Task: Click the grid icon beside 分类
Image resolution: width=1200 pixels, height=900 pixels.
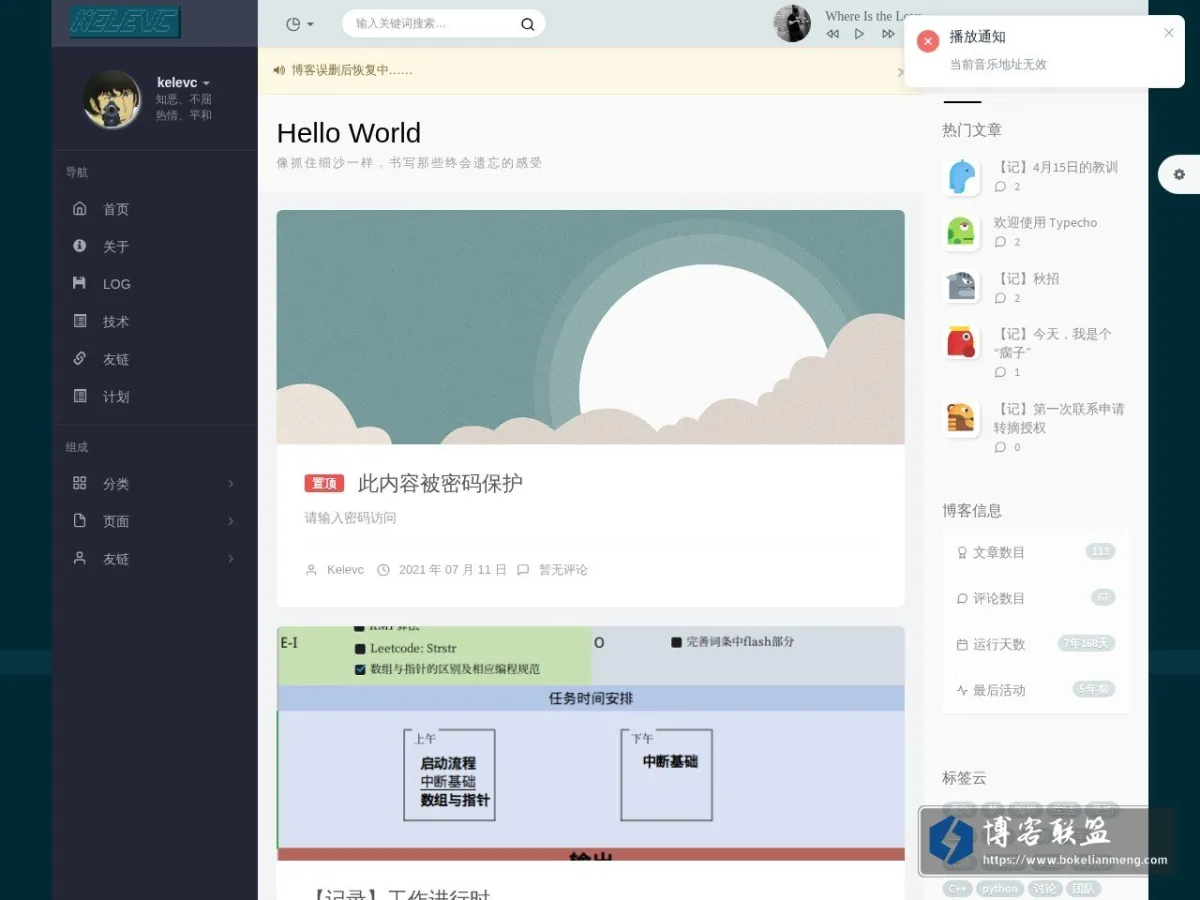Action: (x=80, y=483)
